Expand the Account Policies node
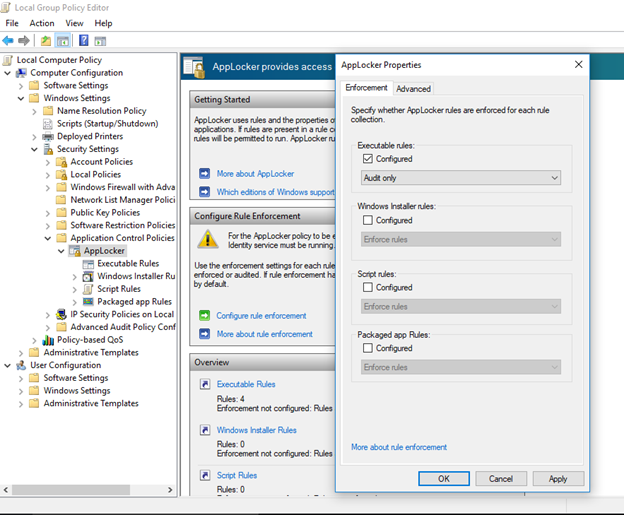The image size is (624, 515). pos(48,162)
